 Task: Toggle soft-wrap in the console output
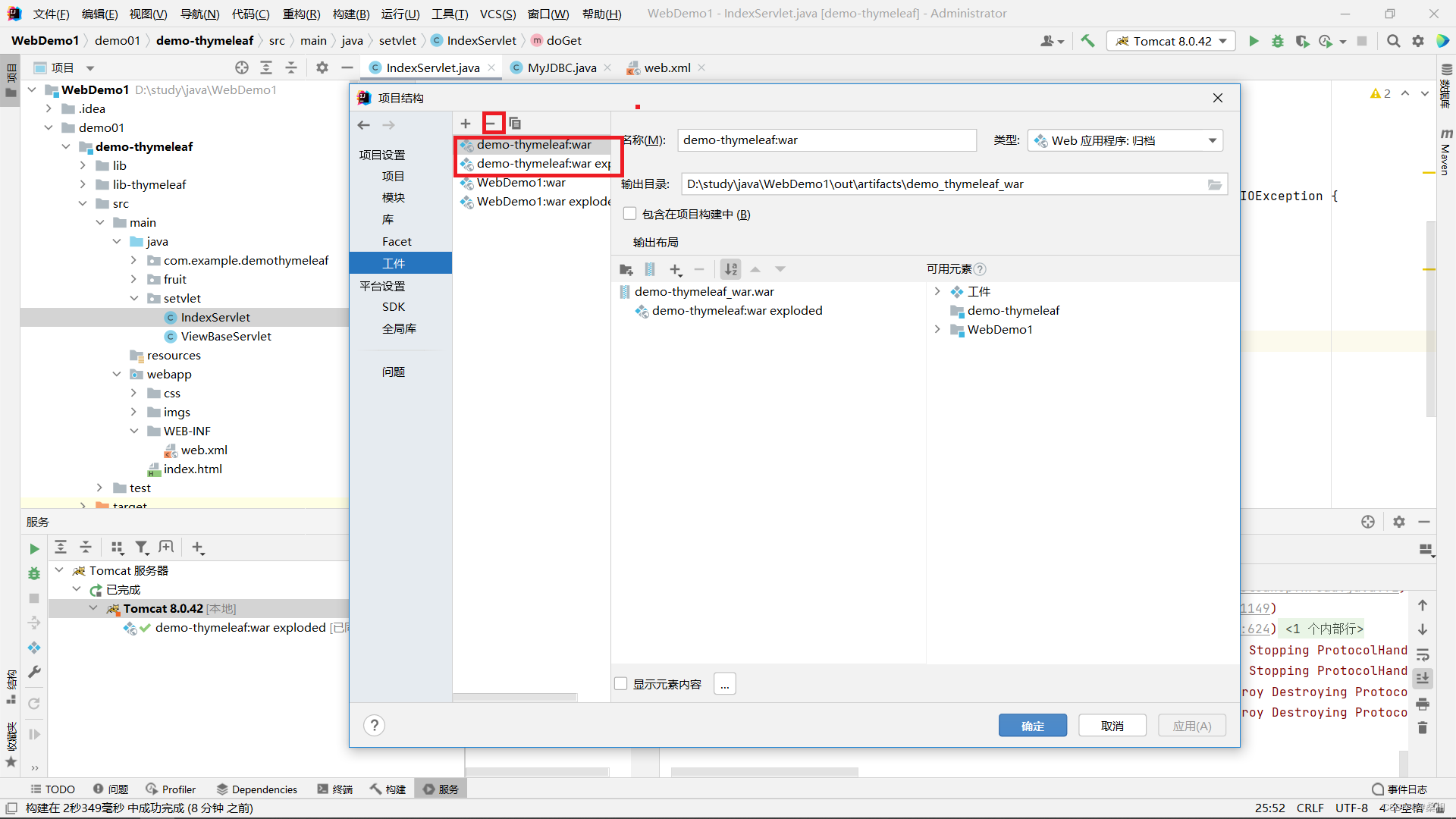point(1423,654)
